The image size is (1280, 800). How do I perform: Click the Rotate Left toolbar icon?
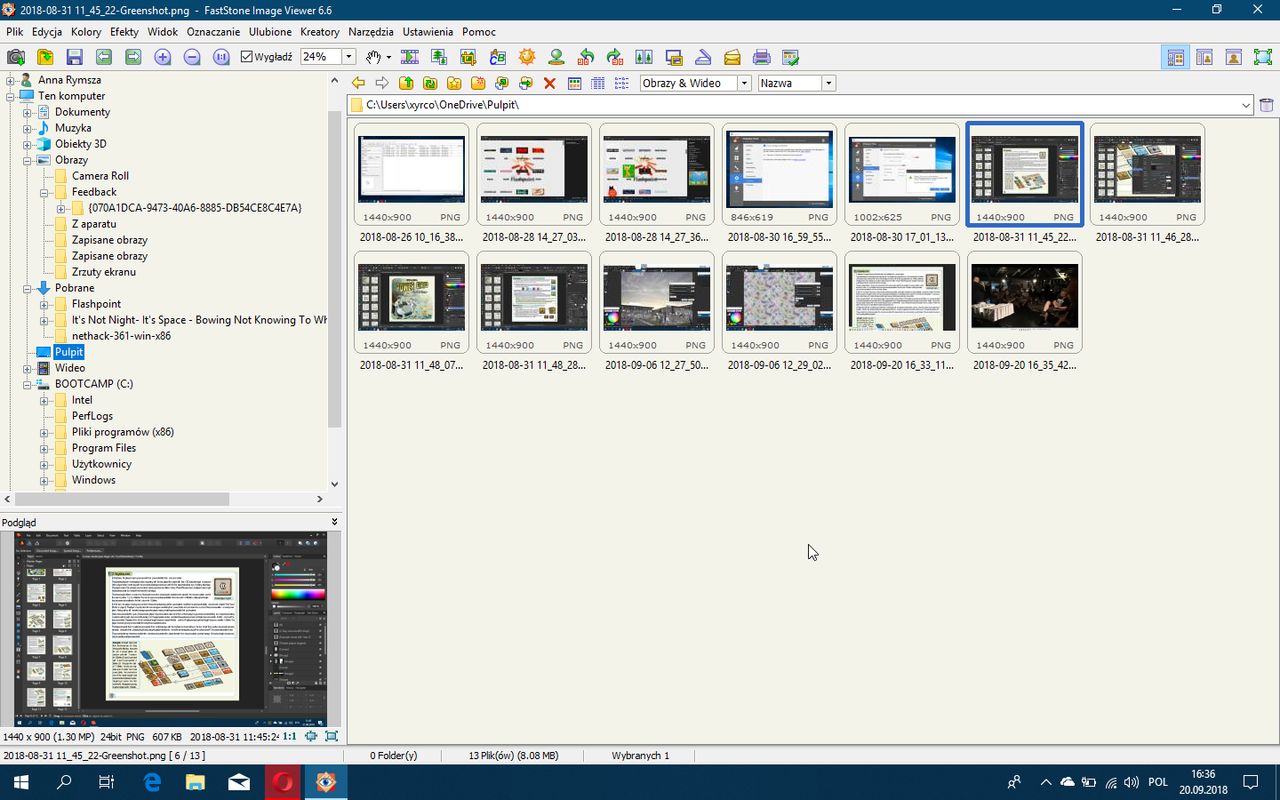(586, 57)
